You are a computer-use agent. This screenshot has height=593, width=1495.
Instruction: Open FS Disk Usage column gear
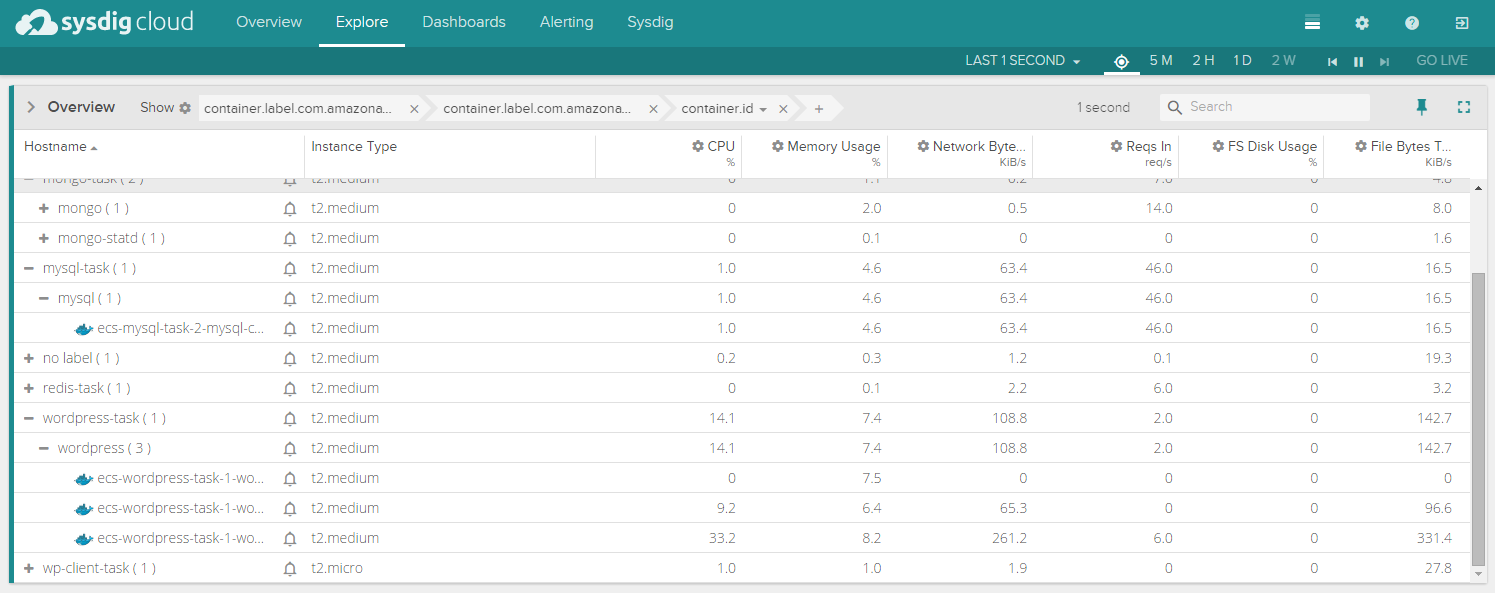(1218, 146)
